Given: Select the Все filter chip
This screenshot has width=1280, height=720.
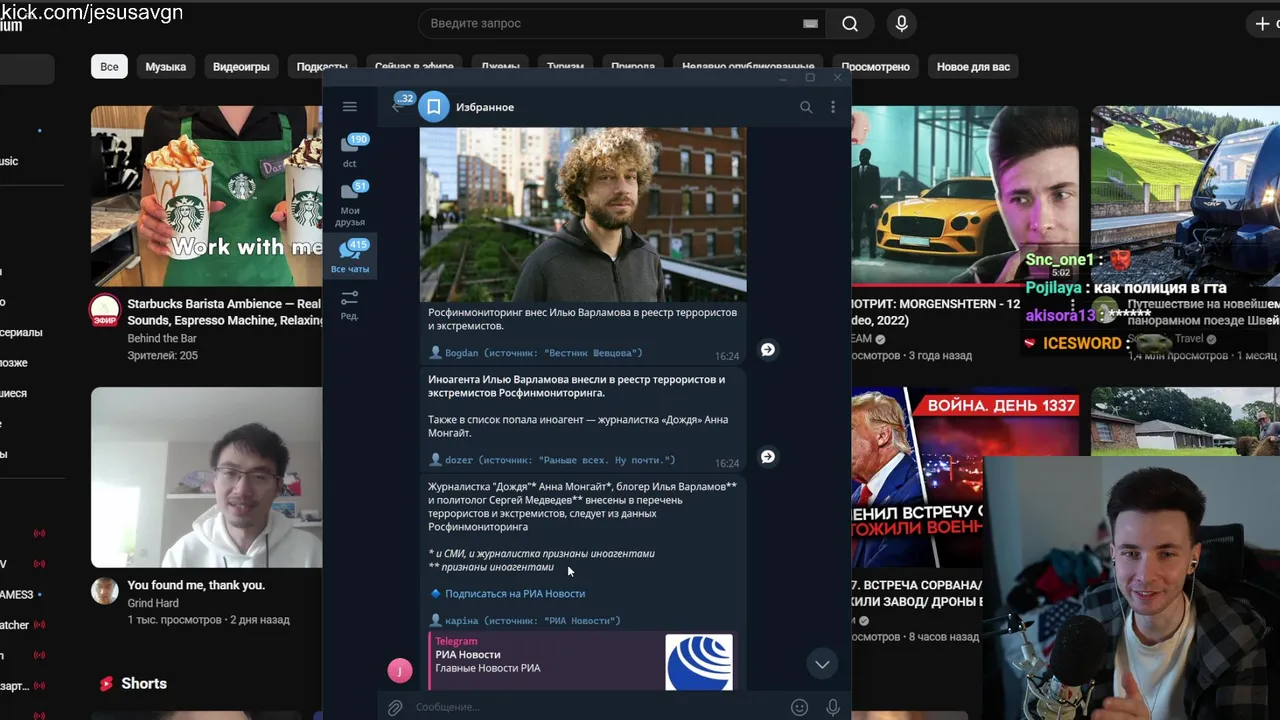Looking at the screenshot, I should pos(109,67).
